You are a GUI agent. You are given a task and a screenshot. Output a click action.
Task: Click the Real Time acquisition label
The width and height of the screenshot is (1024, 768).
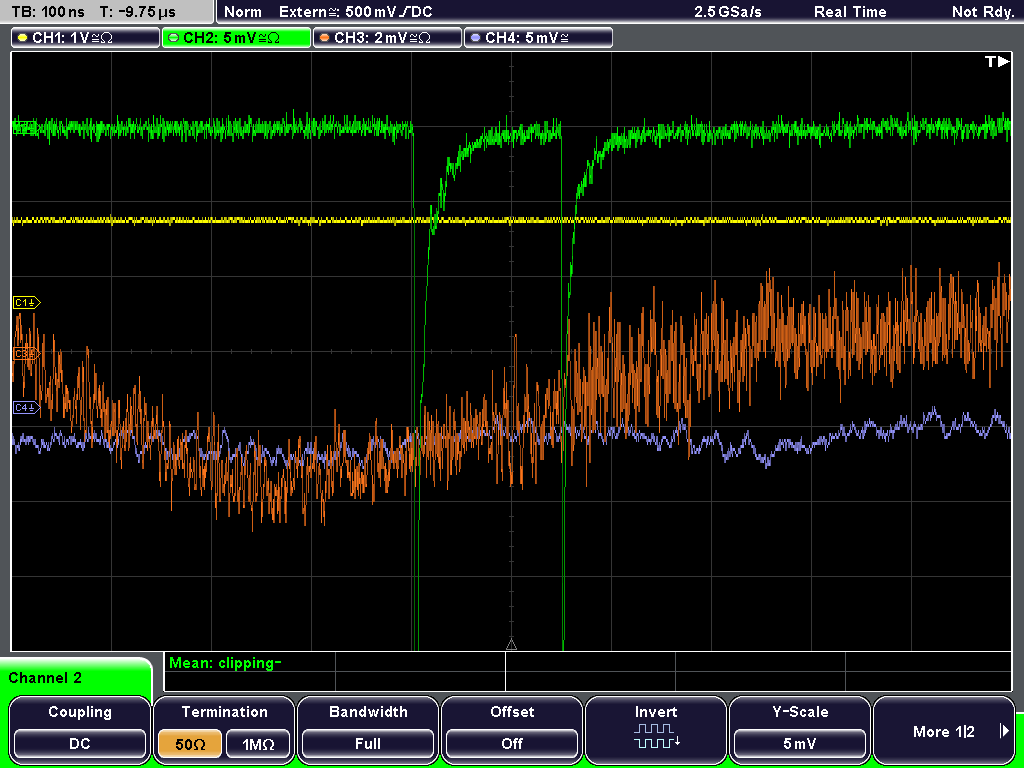click(x=850, y=12)
